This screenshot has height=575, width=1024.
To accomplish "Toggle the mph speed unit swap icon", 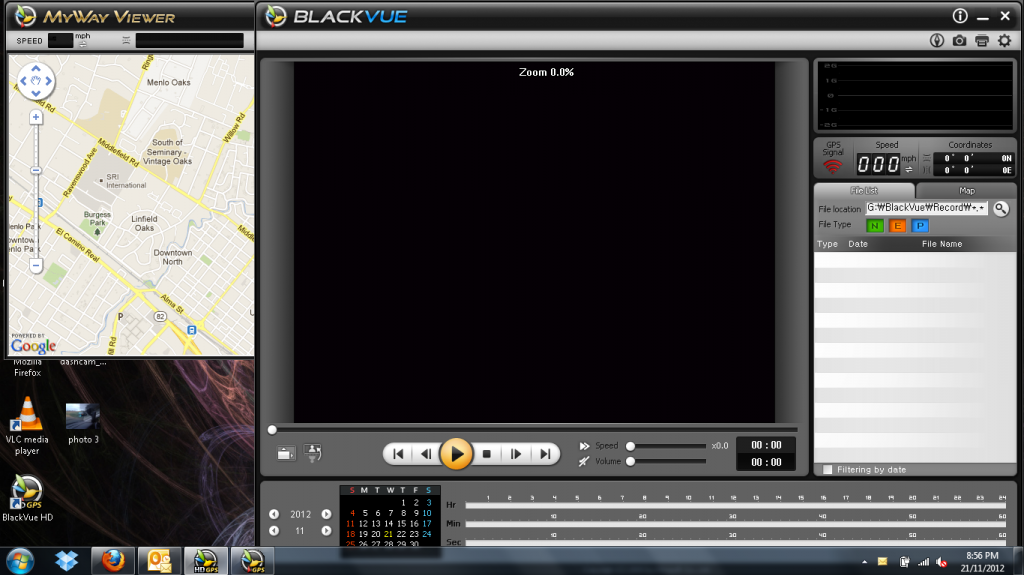I will (908, 168).
